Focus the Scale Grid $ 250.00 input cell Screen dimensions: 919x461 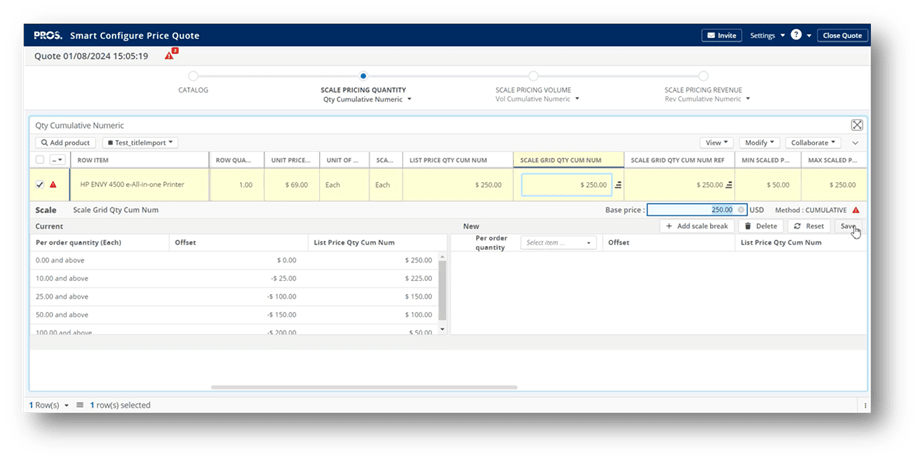click(566, 185)
